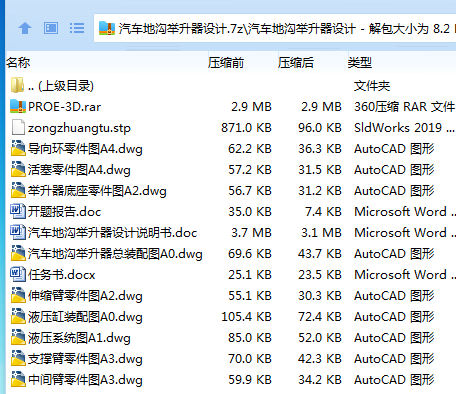Viewport: 456px width, 394px height.
Task: Click Microsoft Word type of 任务书.docx
Action: click(x=405, y=275)
